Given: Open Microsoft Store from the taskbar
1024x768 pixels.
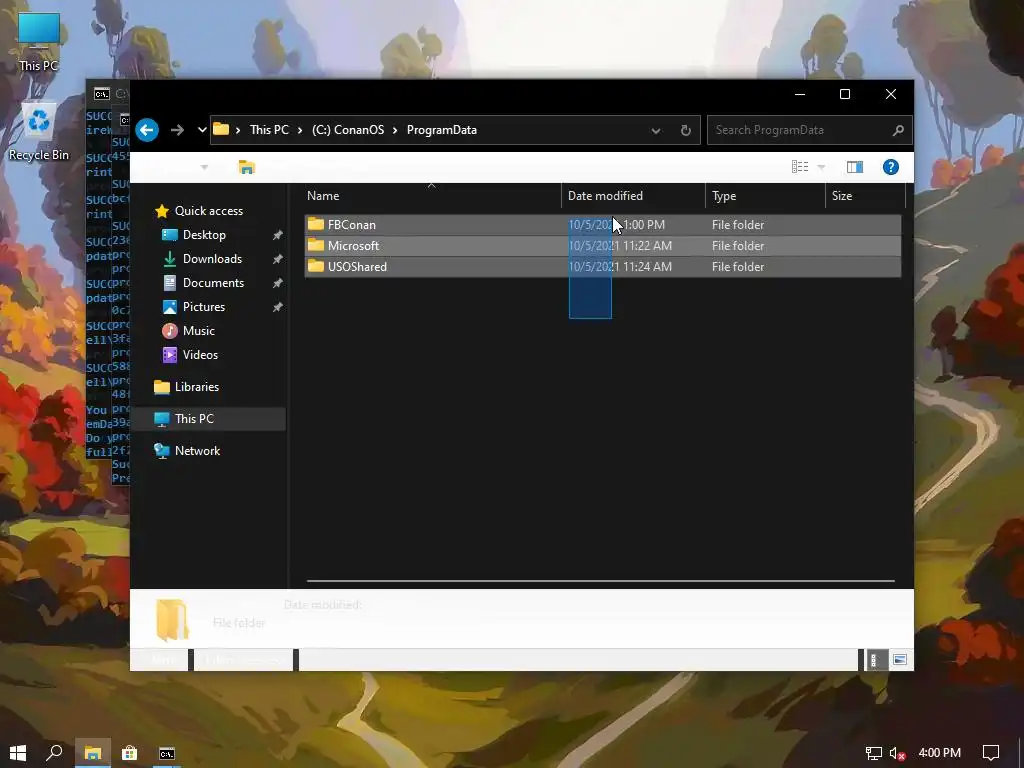Looking at the screenshot, I should coord(129,753).
